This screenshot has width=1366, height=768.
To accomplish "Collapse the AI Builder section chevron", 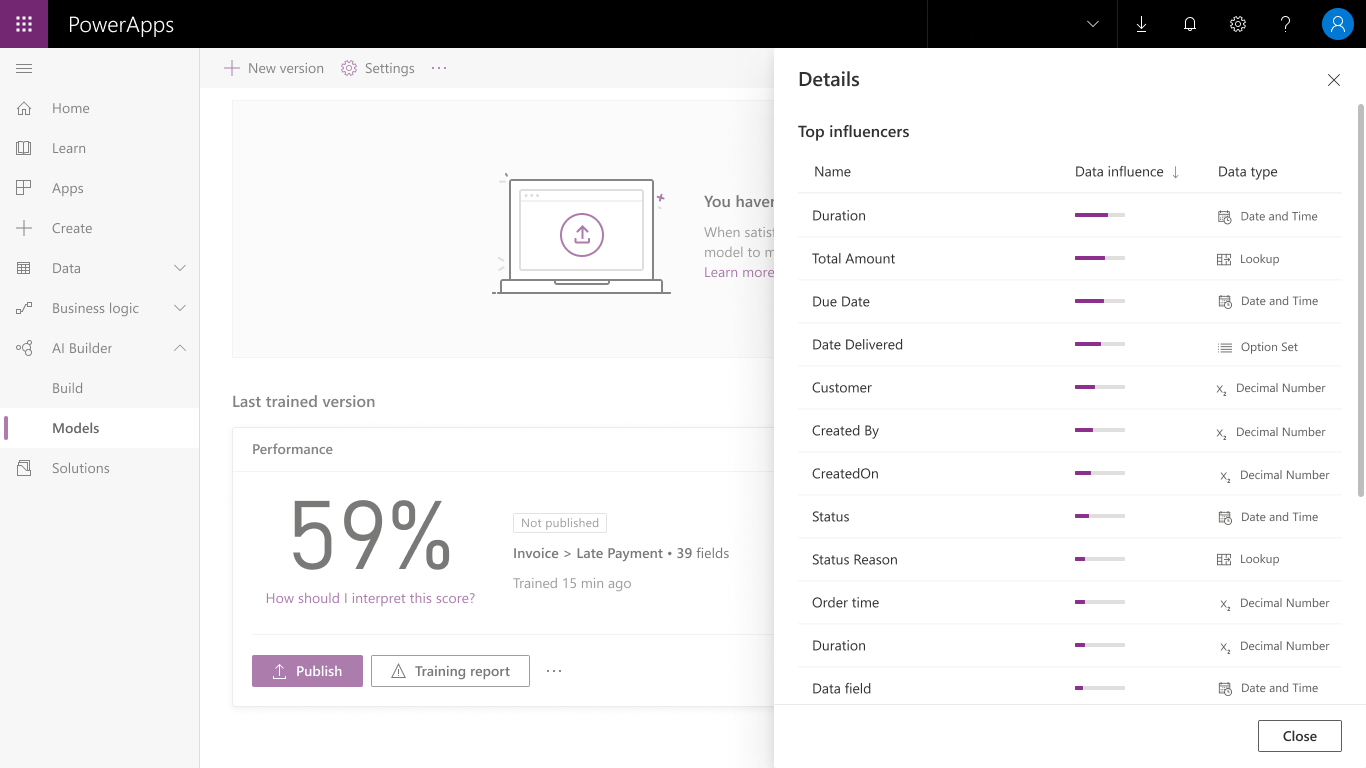I will click(x=180, y=348).
